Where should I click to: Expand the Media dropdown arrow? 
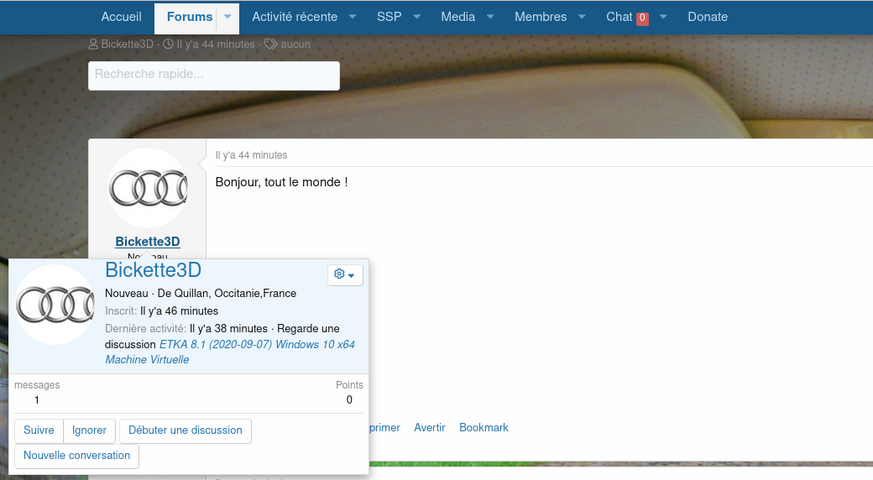tap(491, 17)
